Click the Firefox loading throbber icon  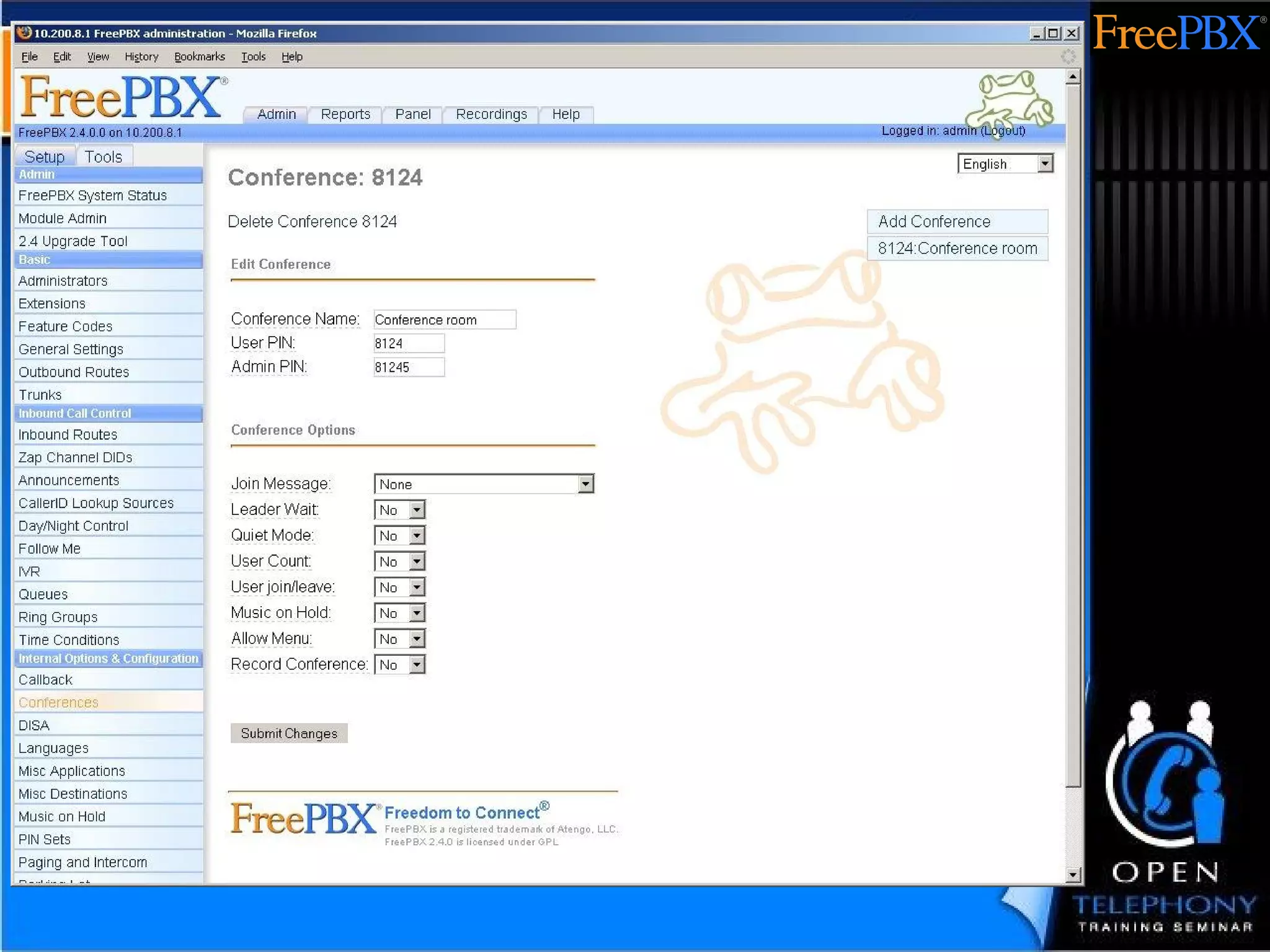click(1068, 56)
